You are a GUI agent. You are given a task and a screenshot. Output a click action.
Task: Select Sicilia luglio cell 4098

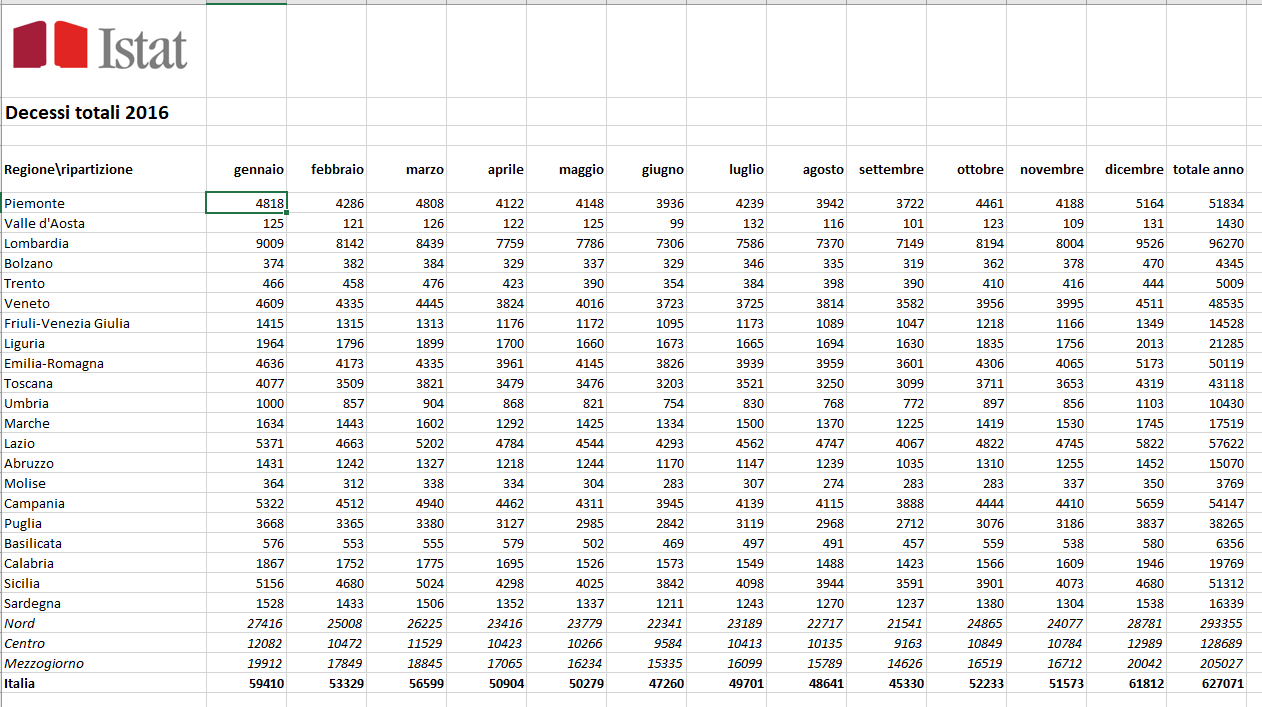(726, 583)
